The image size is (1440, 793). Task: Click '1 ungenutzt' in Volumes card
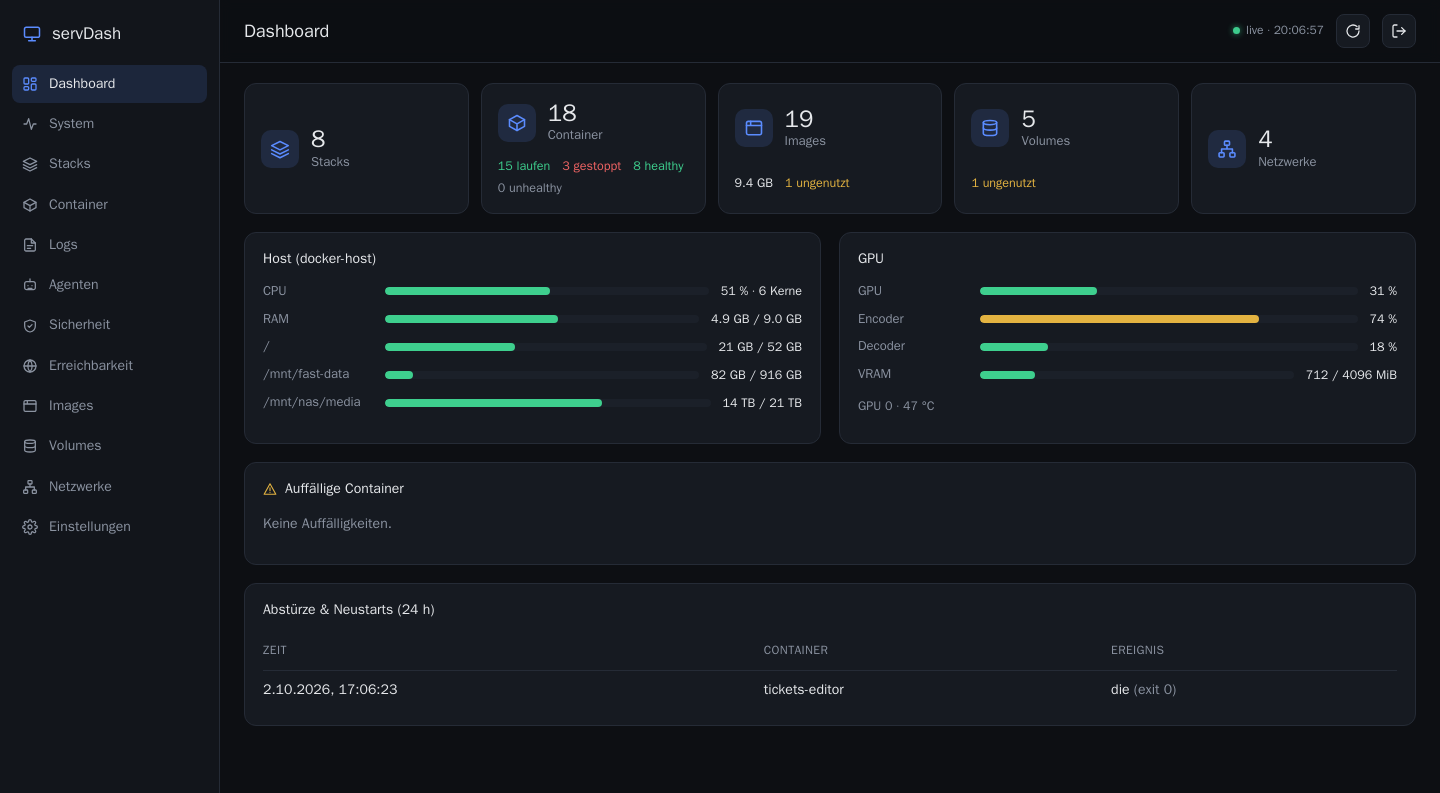[1003, 183]
